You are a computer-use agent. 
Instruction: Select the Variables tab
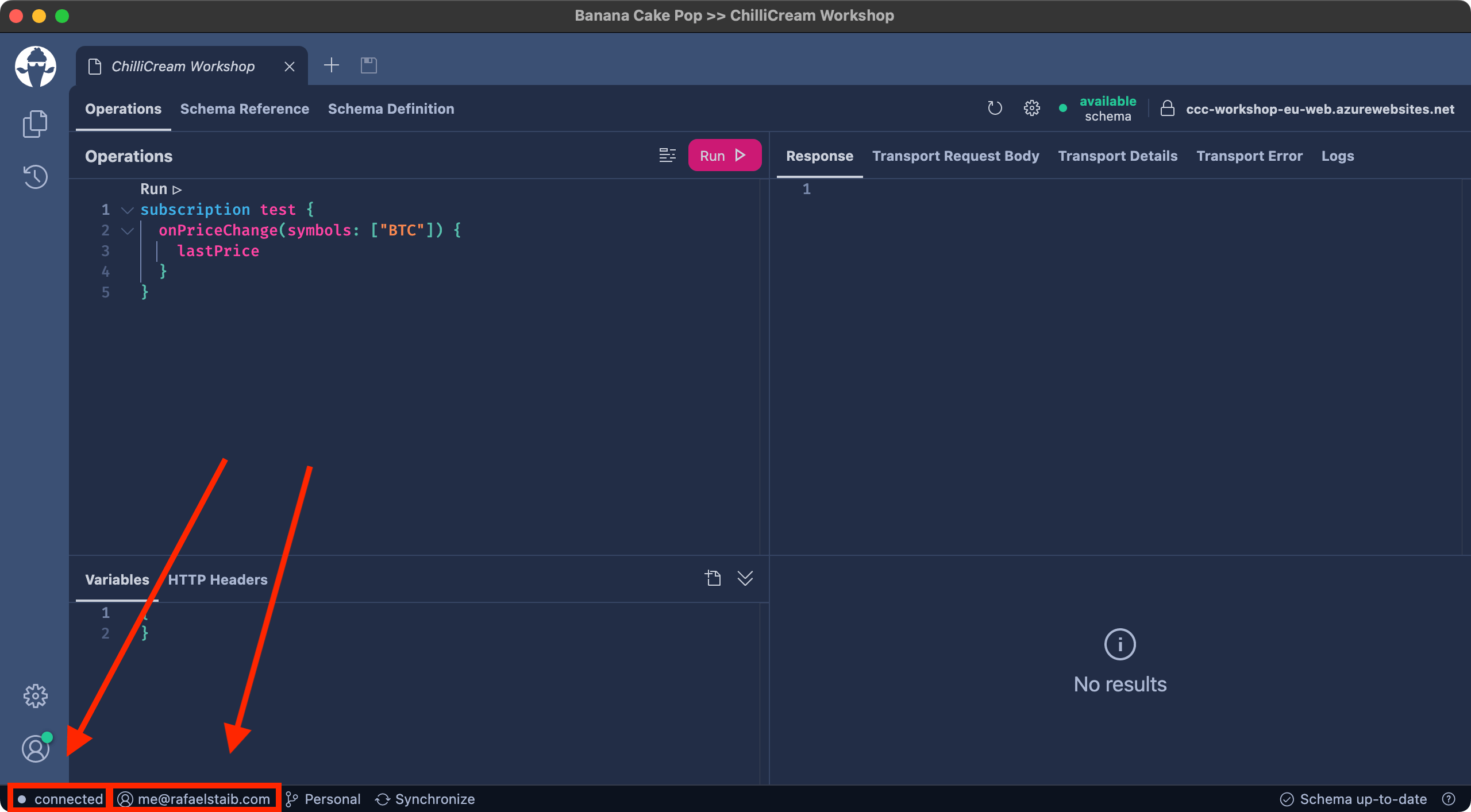(117, 579)
